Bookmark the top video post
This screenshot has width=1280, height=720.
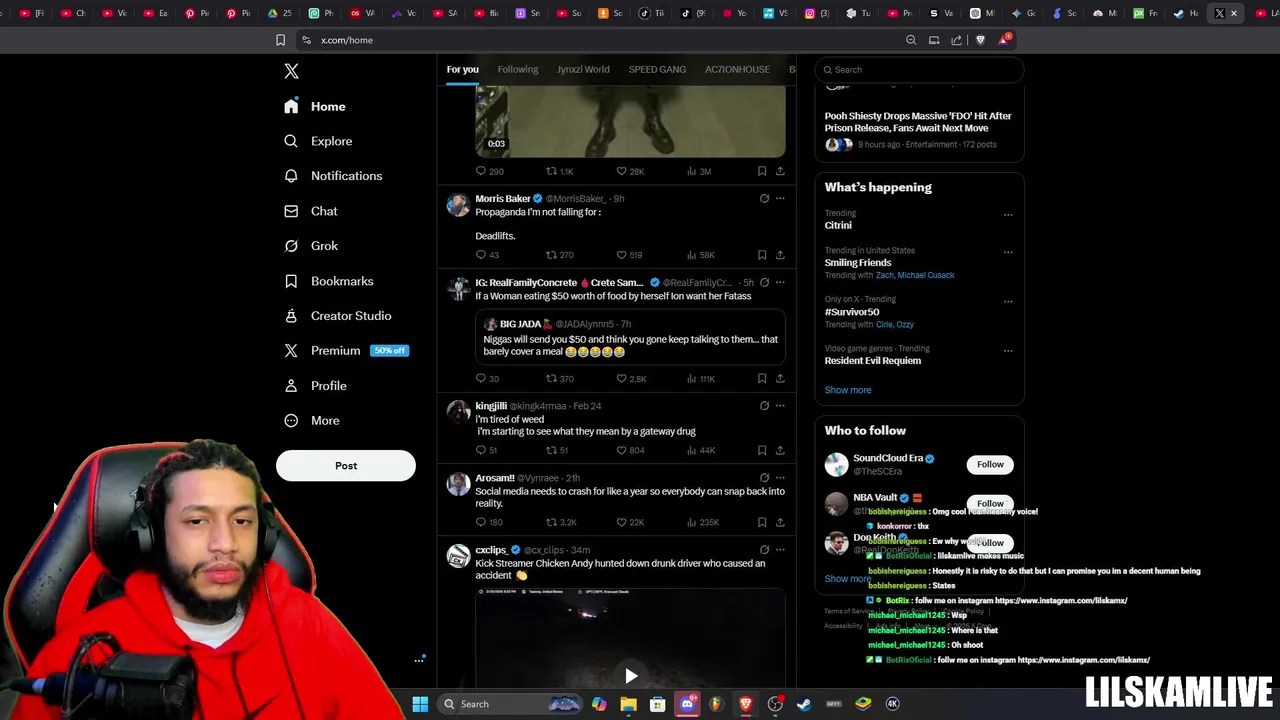[x=762, y=171]
